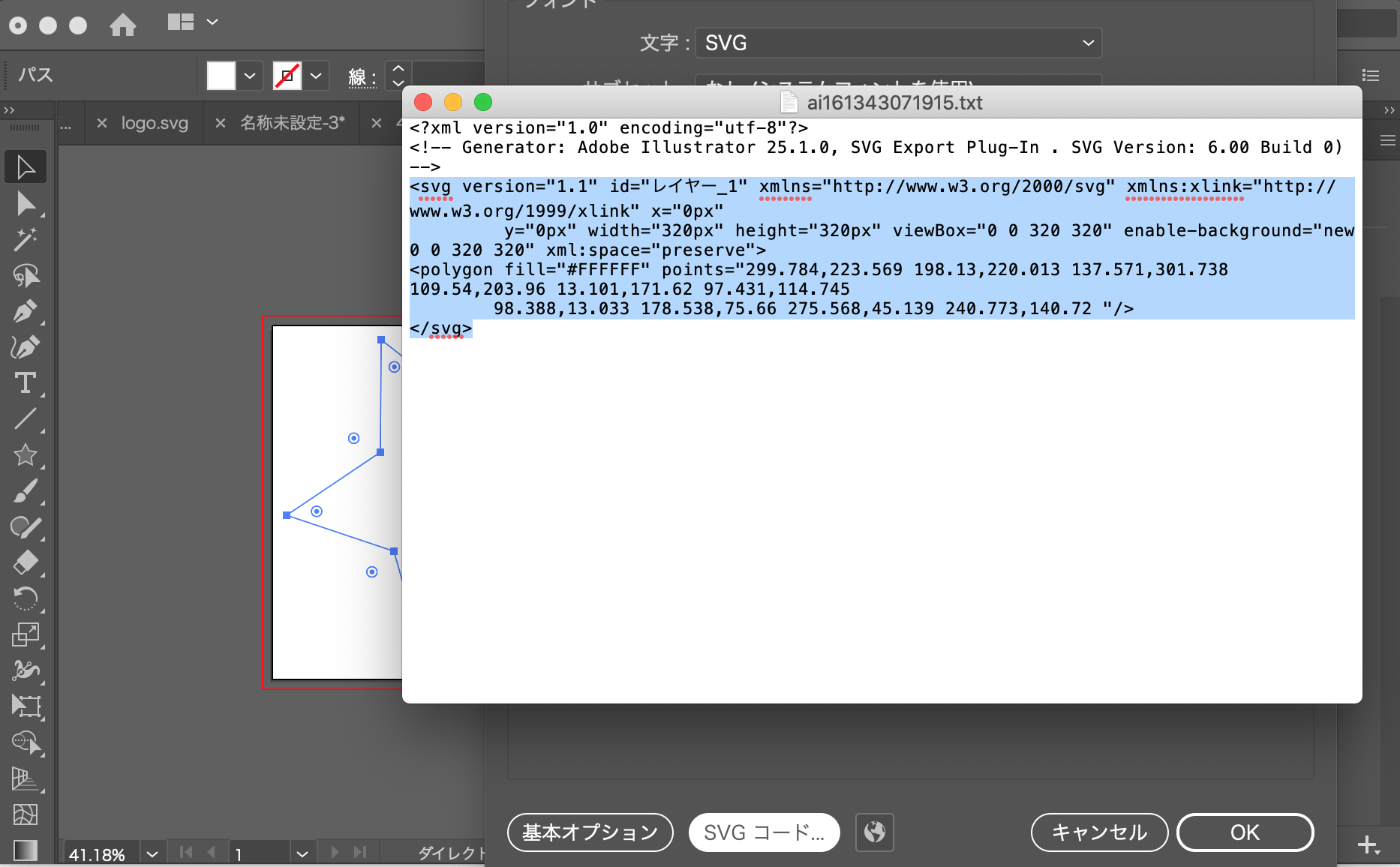Select the Magic Wand tool

(26, 239)
